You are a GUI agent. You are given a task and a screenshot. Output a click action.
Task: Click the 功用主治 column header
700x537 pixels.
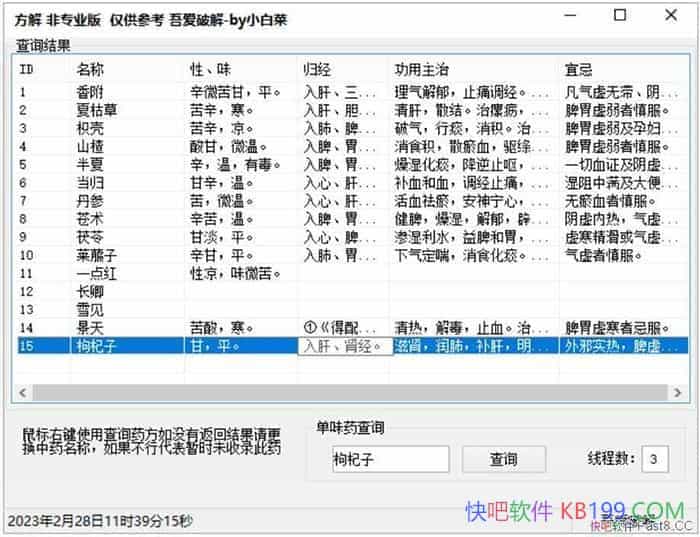click(x=472, y=70)
